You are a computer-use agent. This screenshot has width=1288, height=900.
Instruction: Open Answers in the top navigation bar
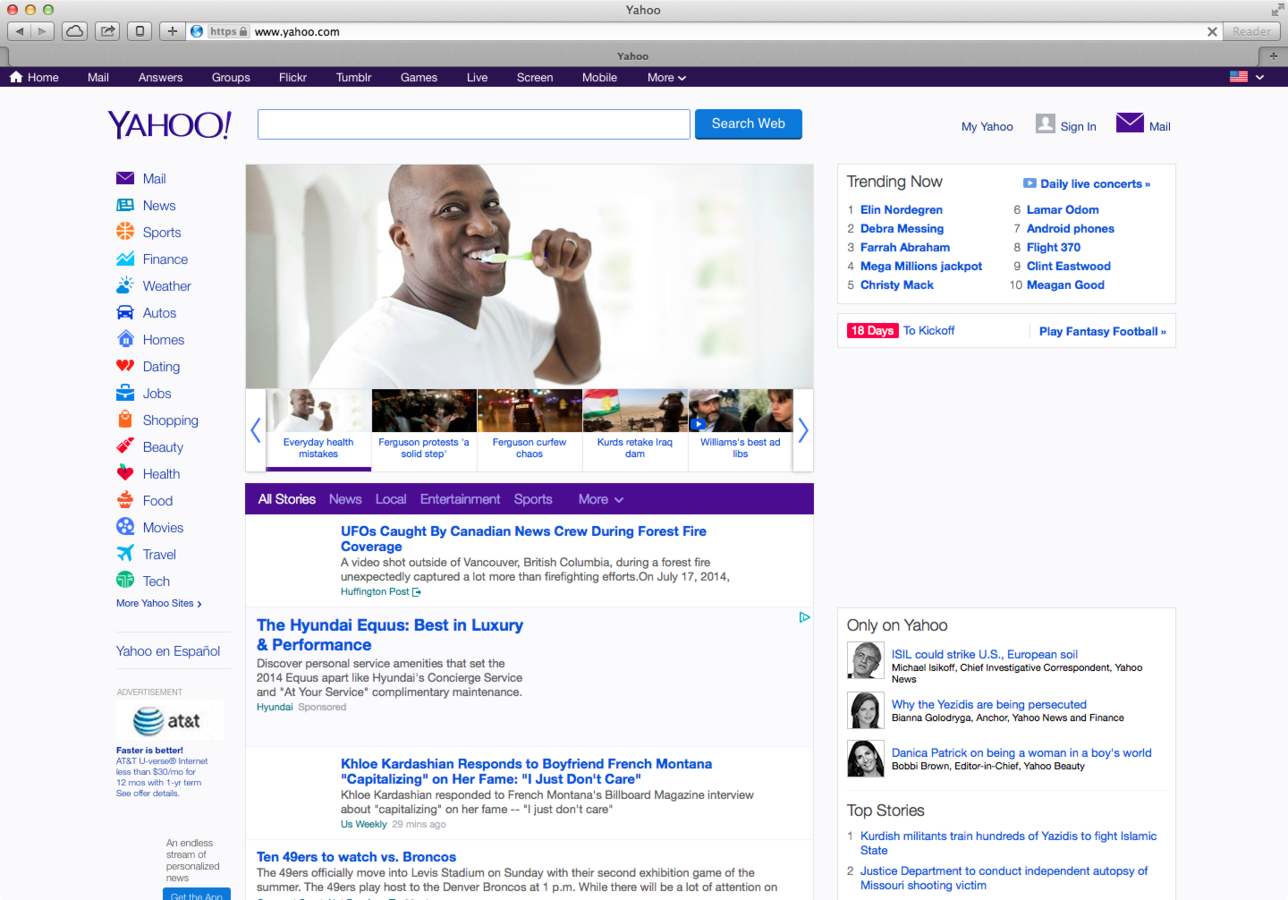click(x=160, y=77)
